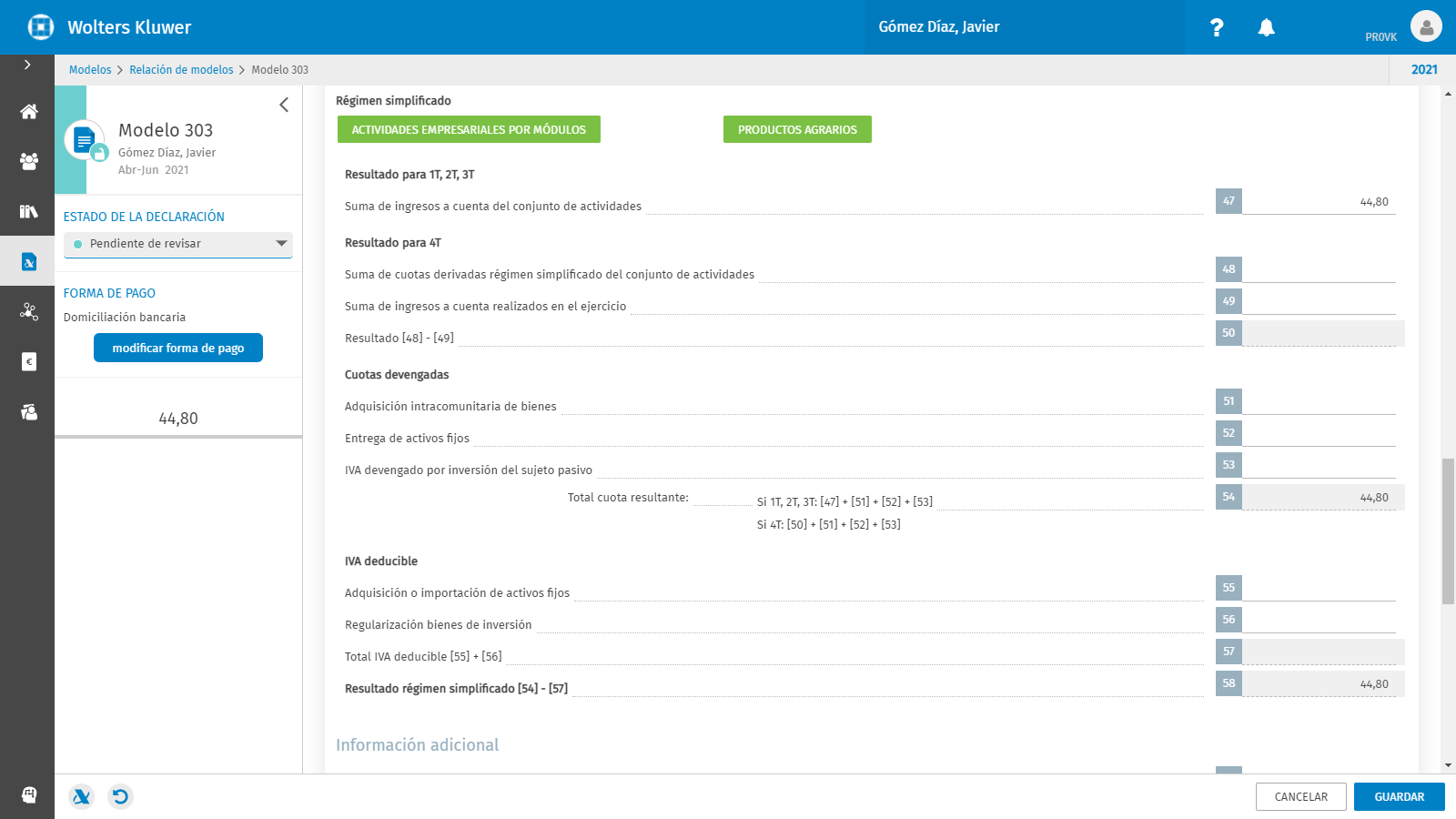Open the user profile avatar
1456x819 pixels.
[x=1426, y=26]
